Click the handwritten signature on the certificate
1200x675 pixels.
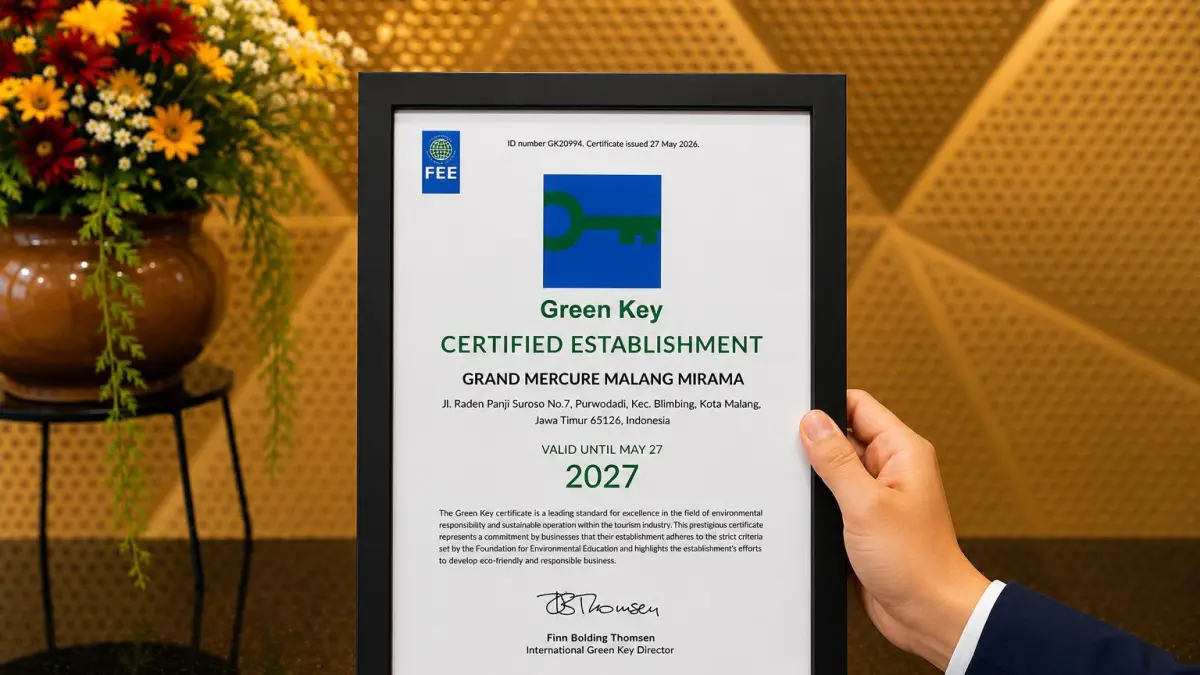tap(599, 605)
